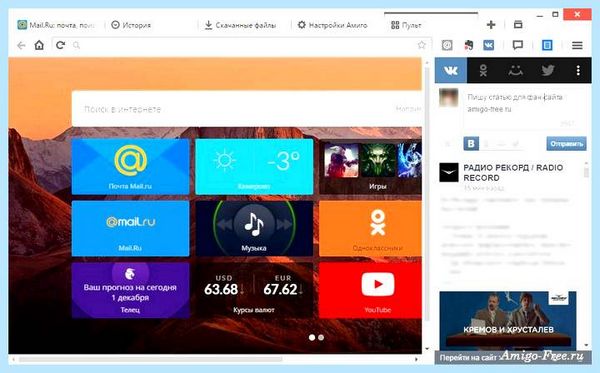Click the horizontal scrollbar at bottom
This screenshot has width=600, height=373.
click(x=151, y=359)
